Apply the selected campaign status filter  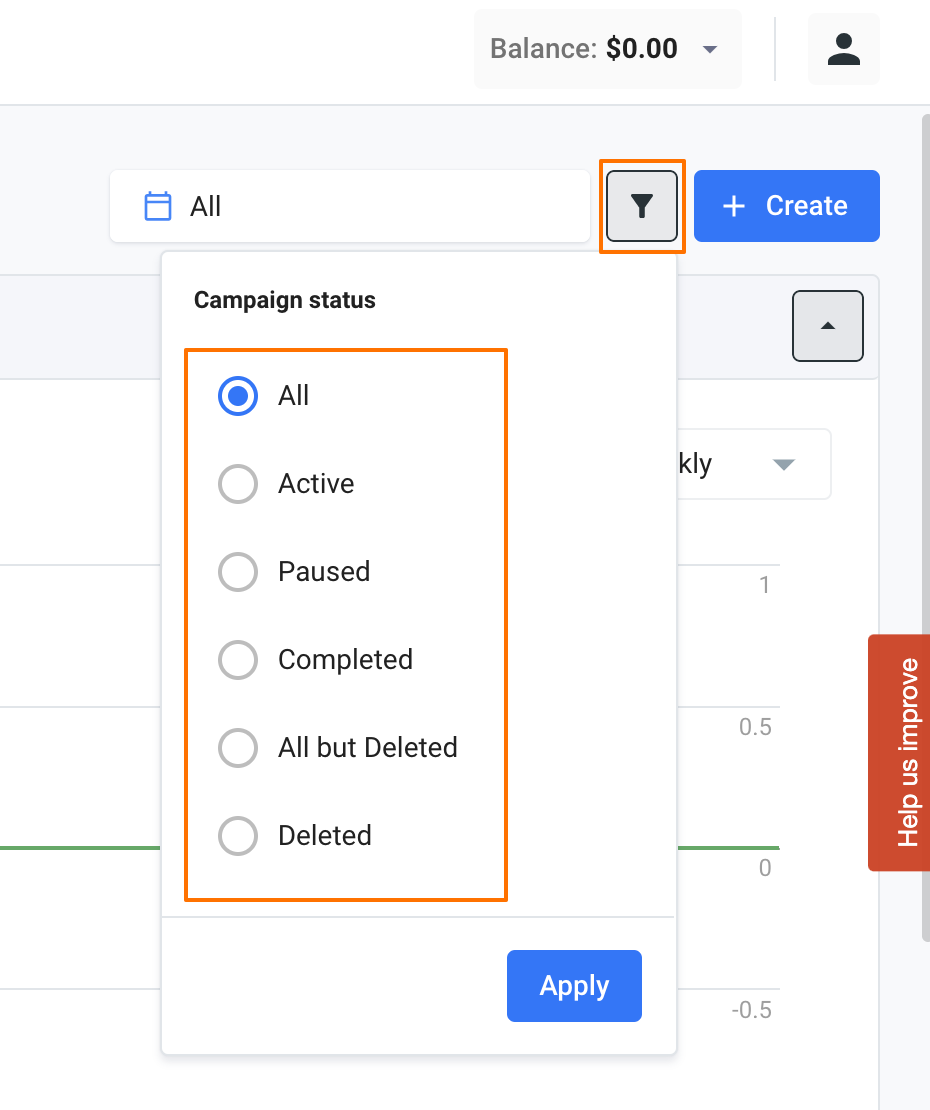pyautogui.click(x=574, y=986)
